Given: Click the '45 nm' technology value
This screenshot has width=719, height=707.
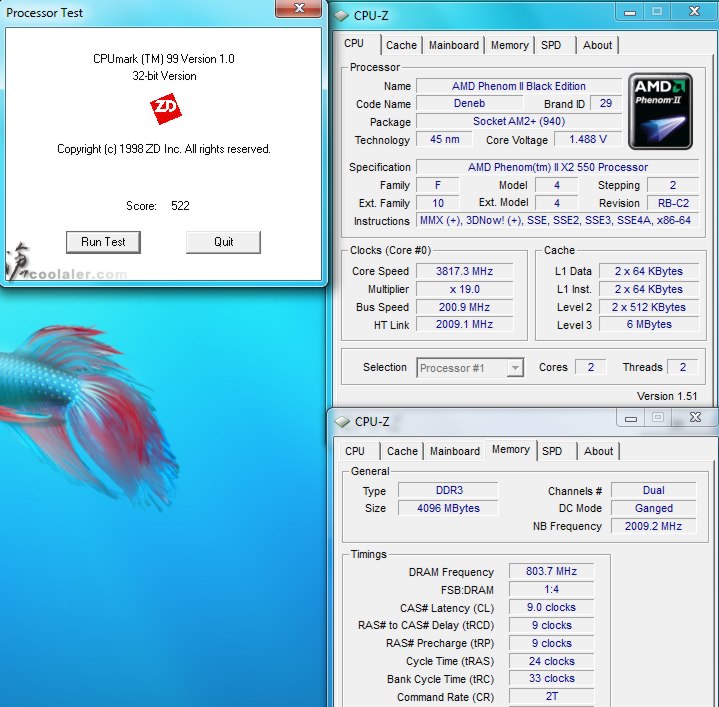Looking at the screenshot, I should pyautogui.click(x=444, y=139).
